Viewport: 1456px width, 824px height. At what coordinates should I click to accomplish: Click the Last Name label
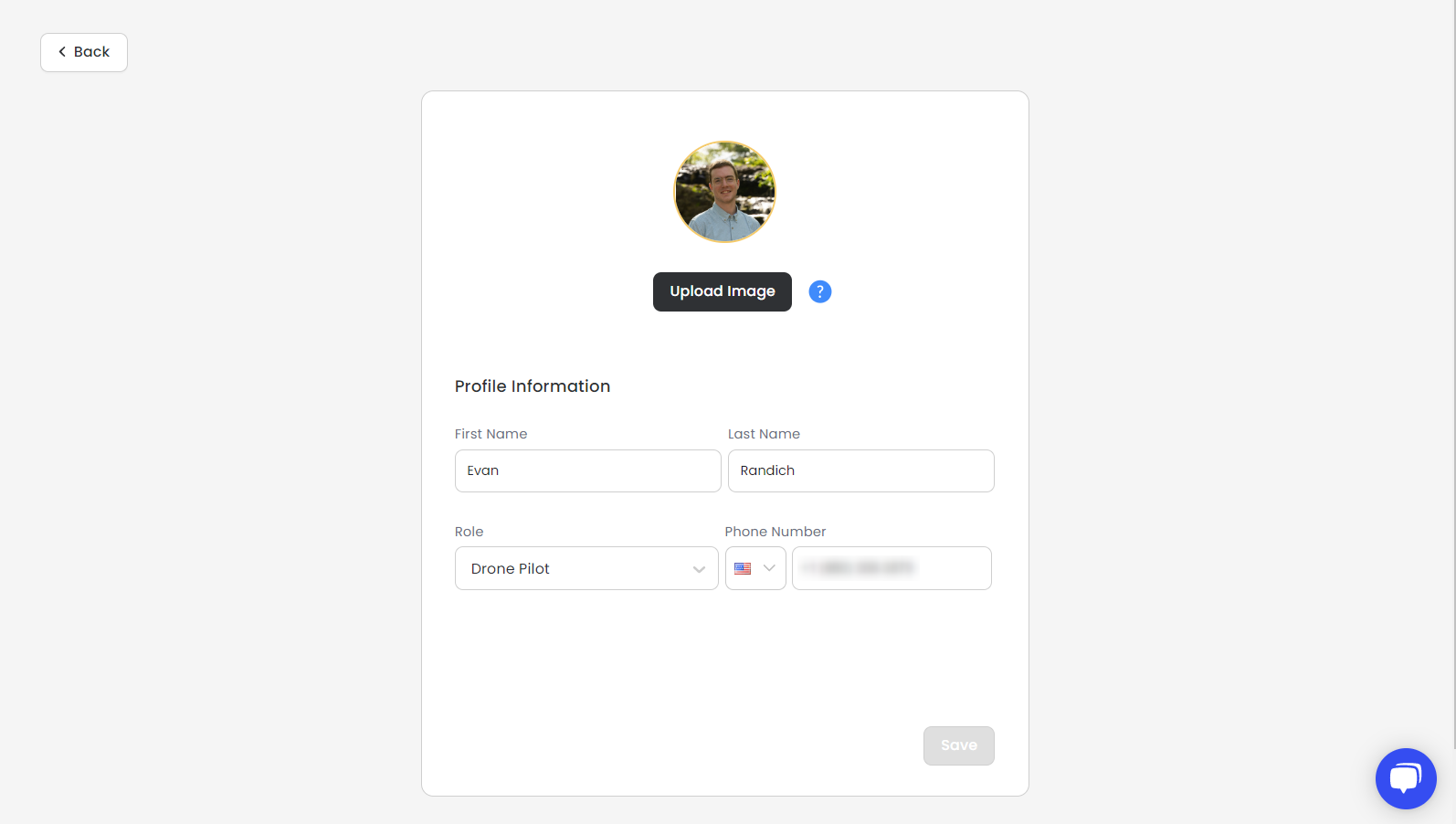pyautogui.click(x=764, y=434)
